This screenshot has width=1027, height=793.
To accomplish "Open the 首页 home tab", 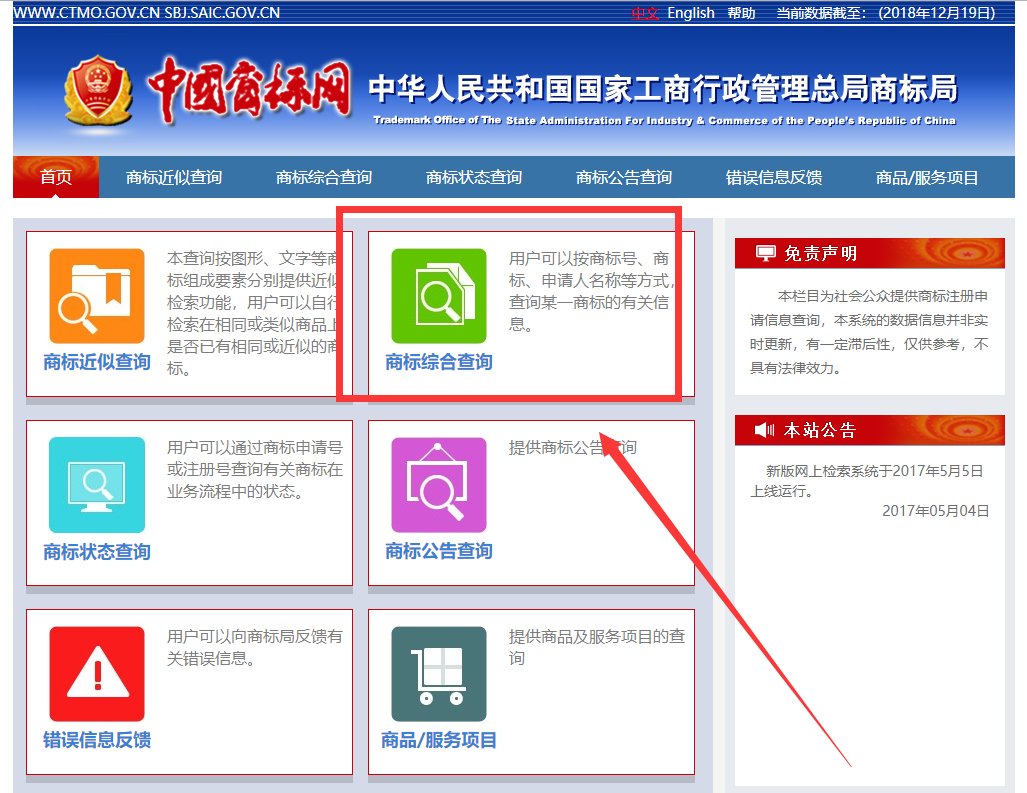I will pos(56,178).
